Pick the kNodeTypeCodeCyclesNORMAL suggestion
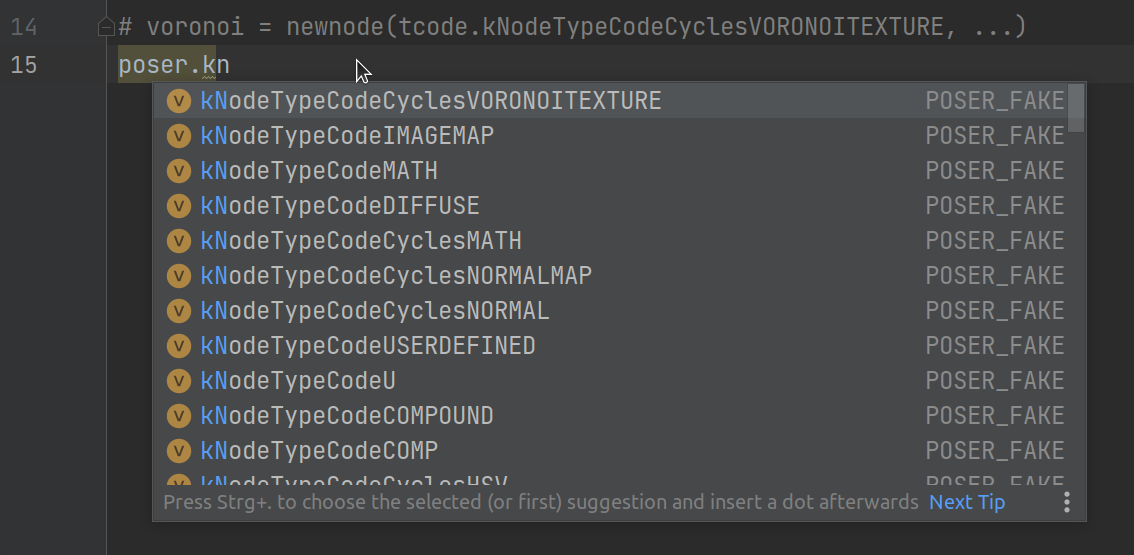 click(x=375, y=311)
